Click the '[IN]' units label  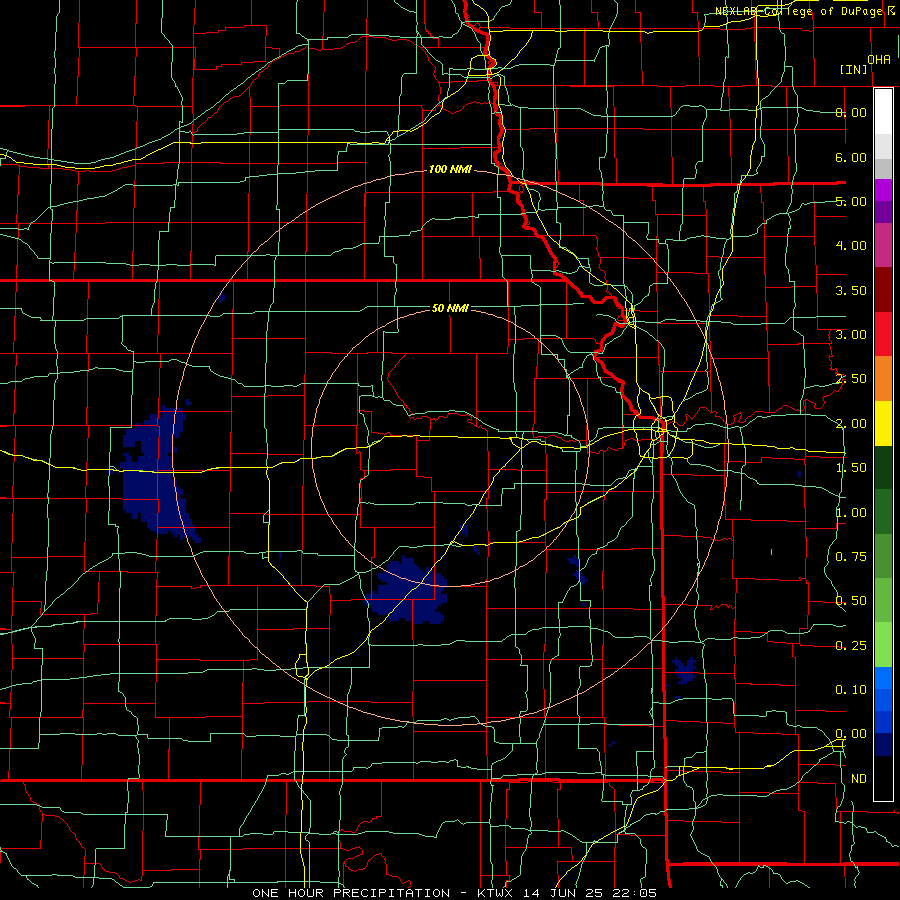coord(854,69)
